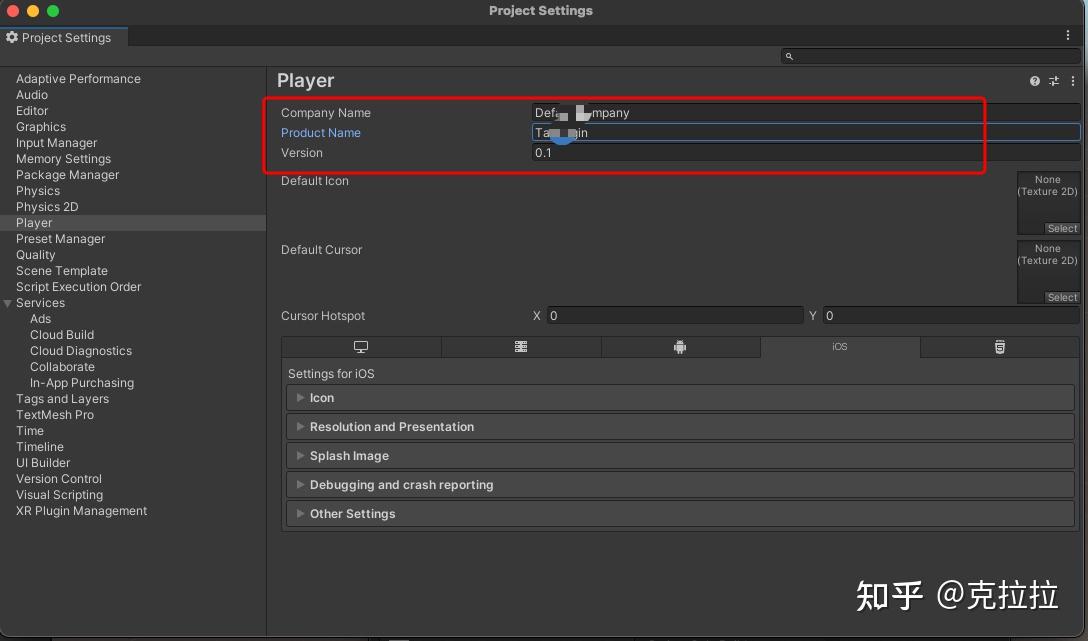
Task: Click the search field at the top
Action: point(930,56)
